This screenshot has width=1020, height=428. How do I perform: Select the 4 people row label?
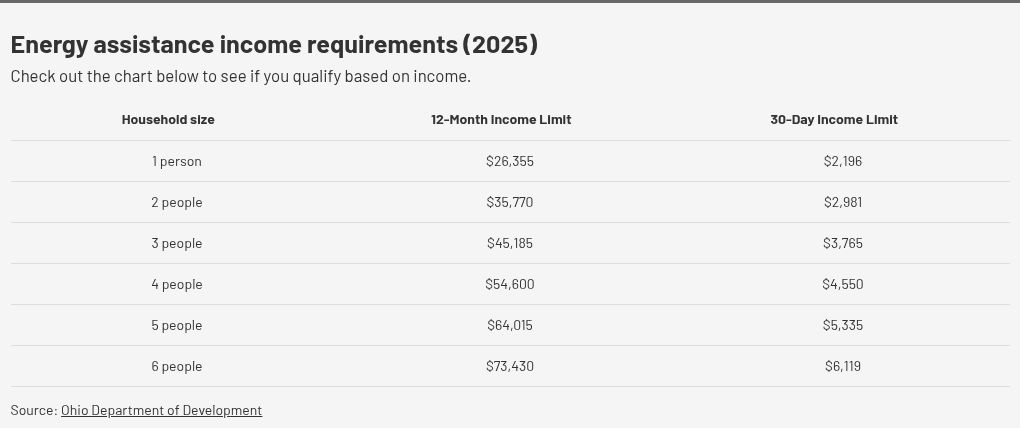point(177,284)
